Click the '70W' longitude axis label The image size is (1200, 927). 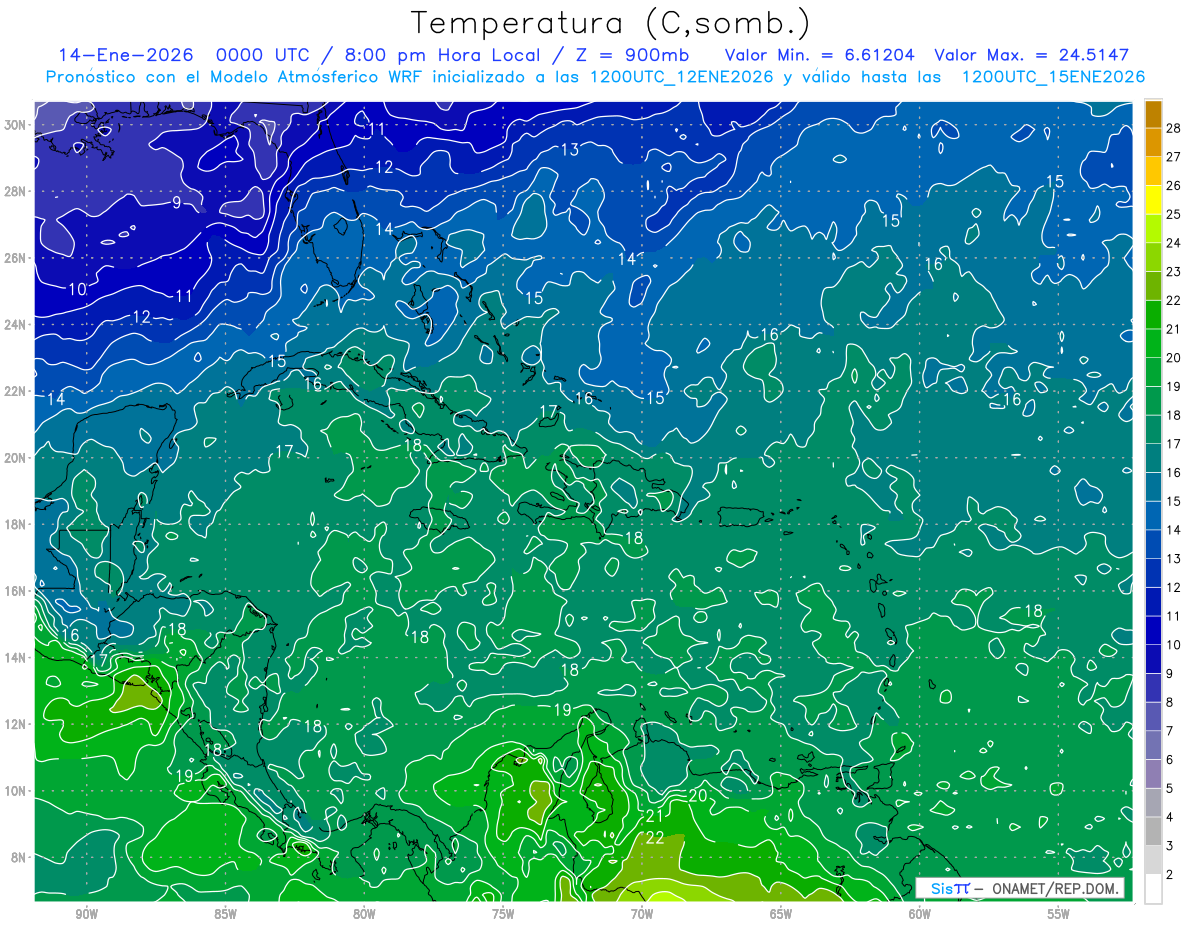pos(642,914)
